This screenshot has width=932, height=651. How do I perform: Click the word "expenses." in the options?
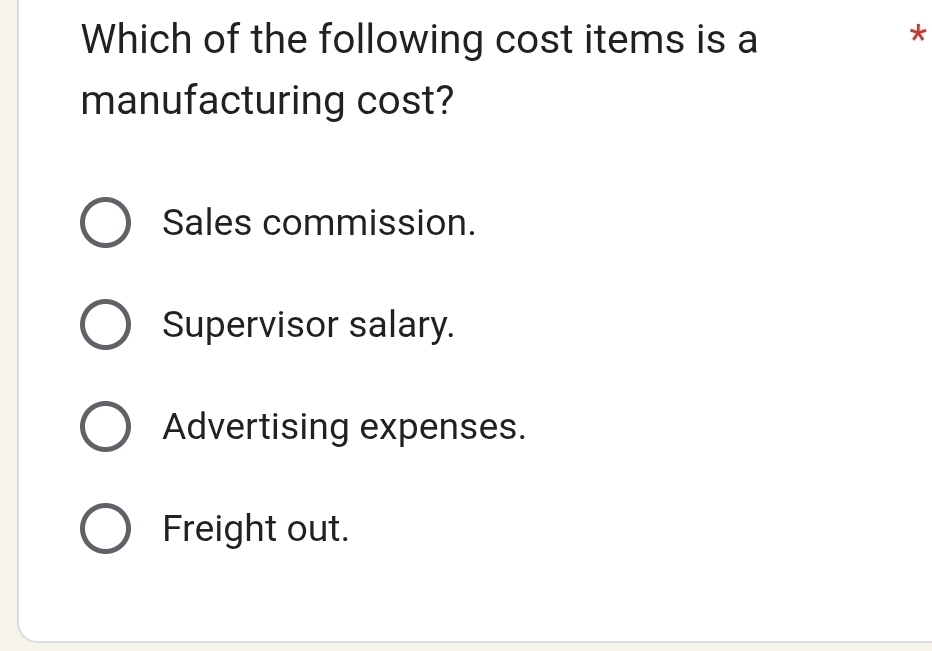(x=442, y=427)
